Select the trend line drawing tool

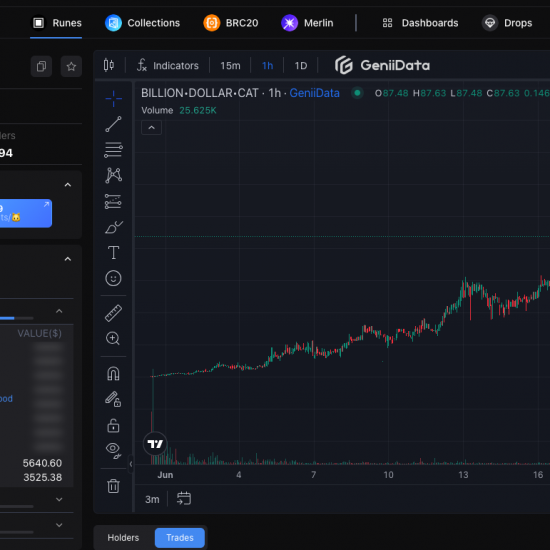[x=113, y=124]
